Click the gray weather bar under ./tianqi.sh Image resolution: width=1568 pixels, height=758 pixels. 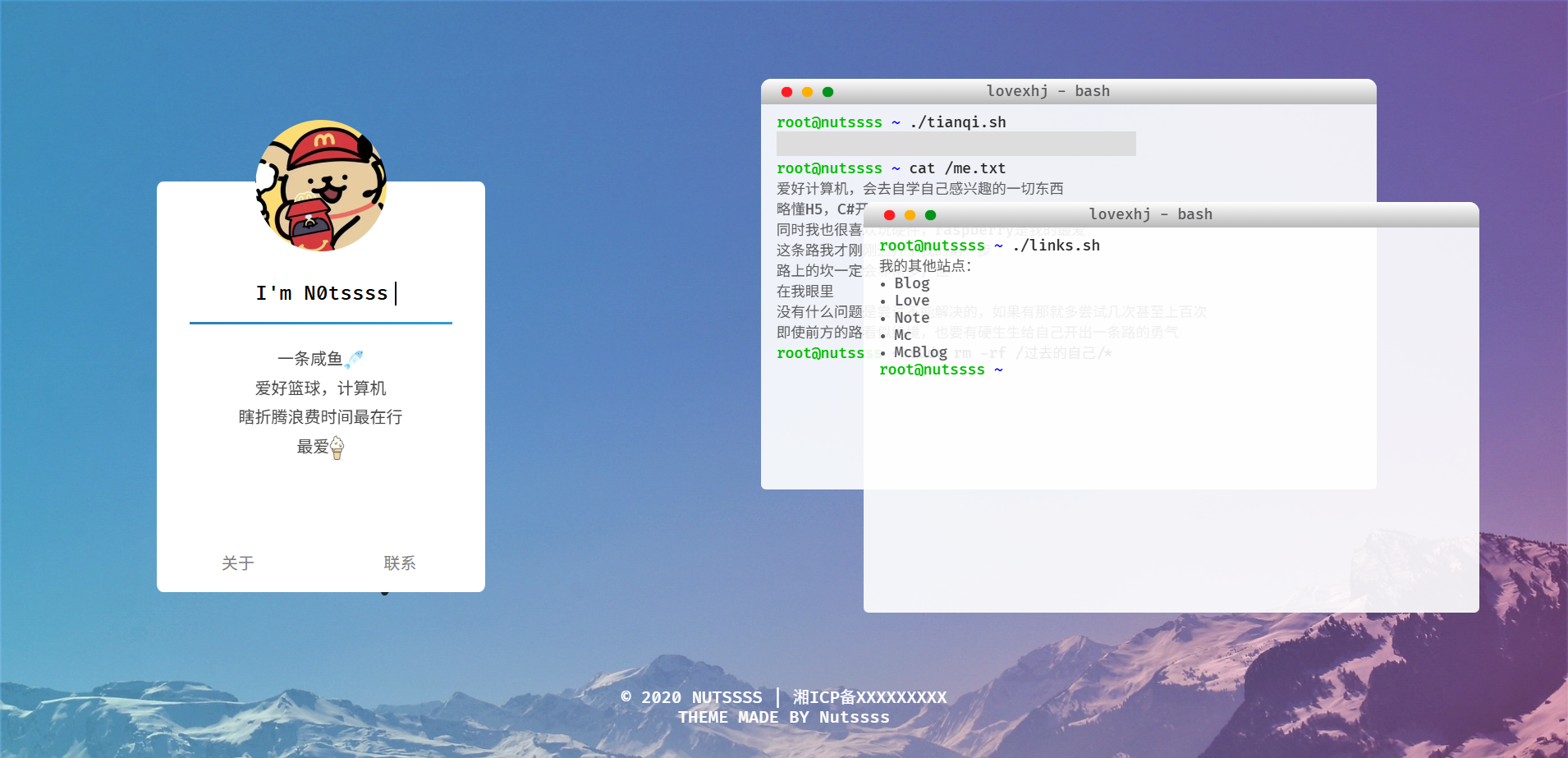[956, 144]
